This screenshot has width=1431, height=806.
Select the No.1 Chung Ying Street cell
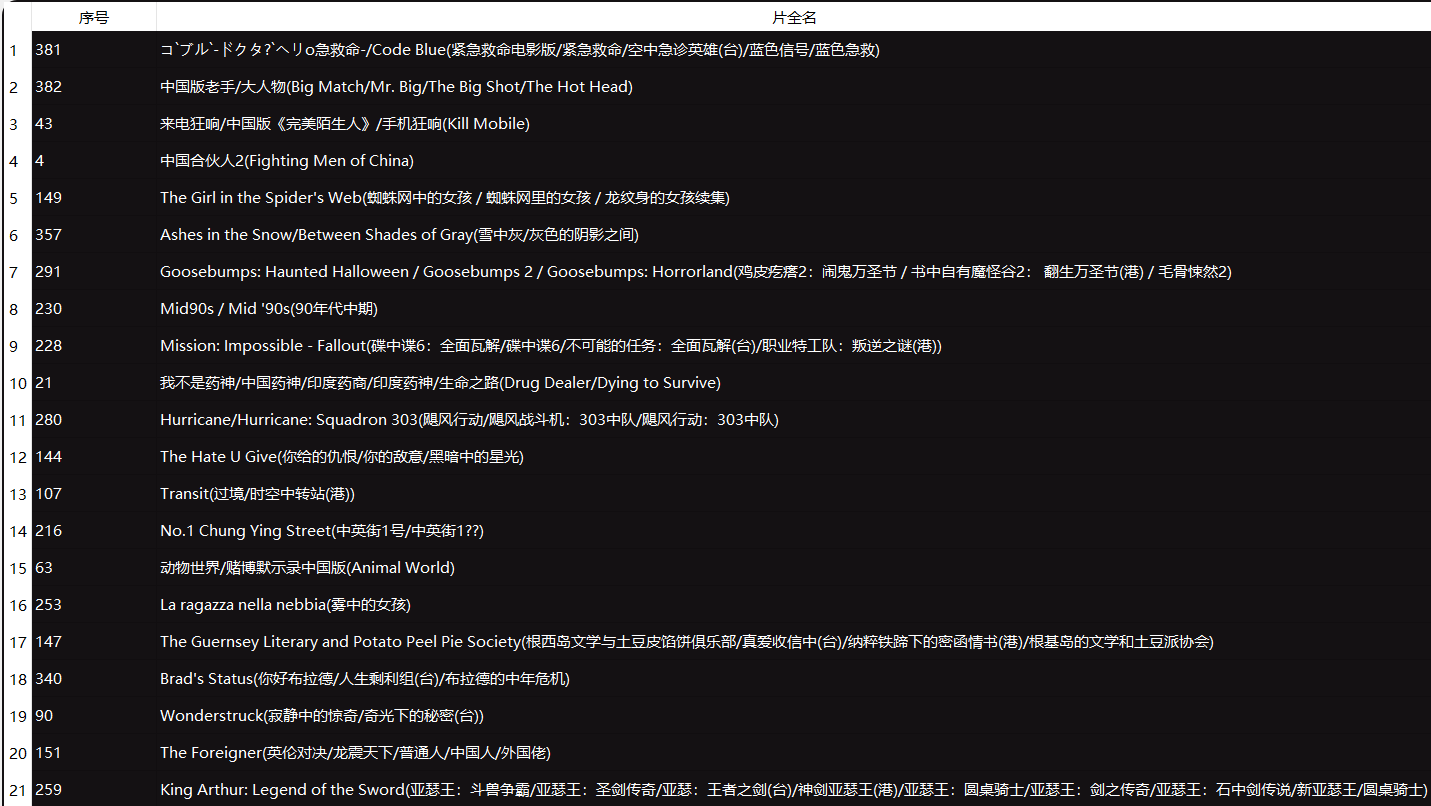[794, 531]
